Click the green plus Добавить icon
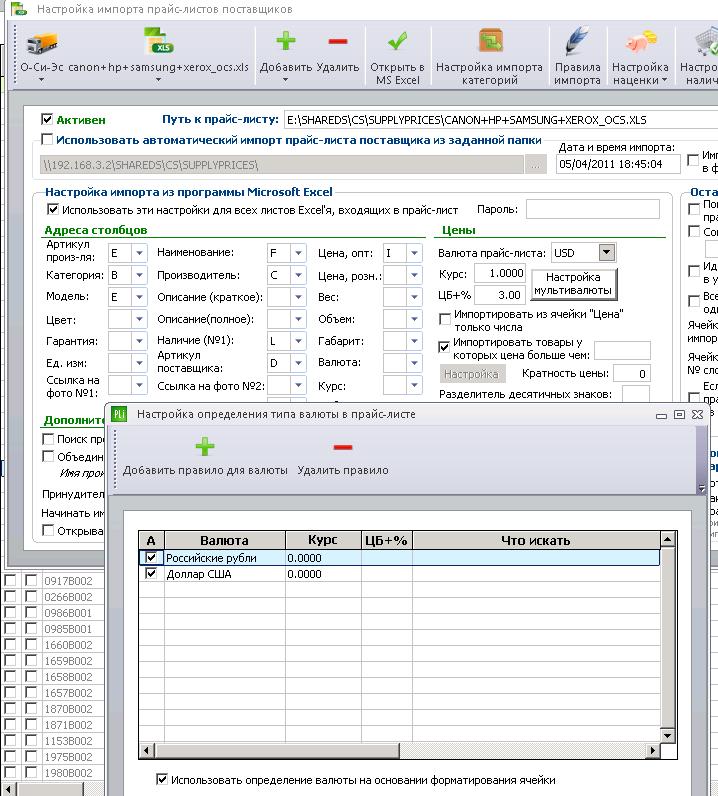This screenshot has height=796, width=718. [285, 41]
